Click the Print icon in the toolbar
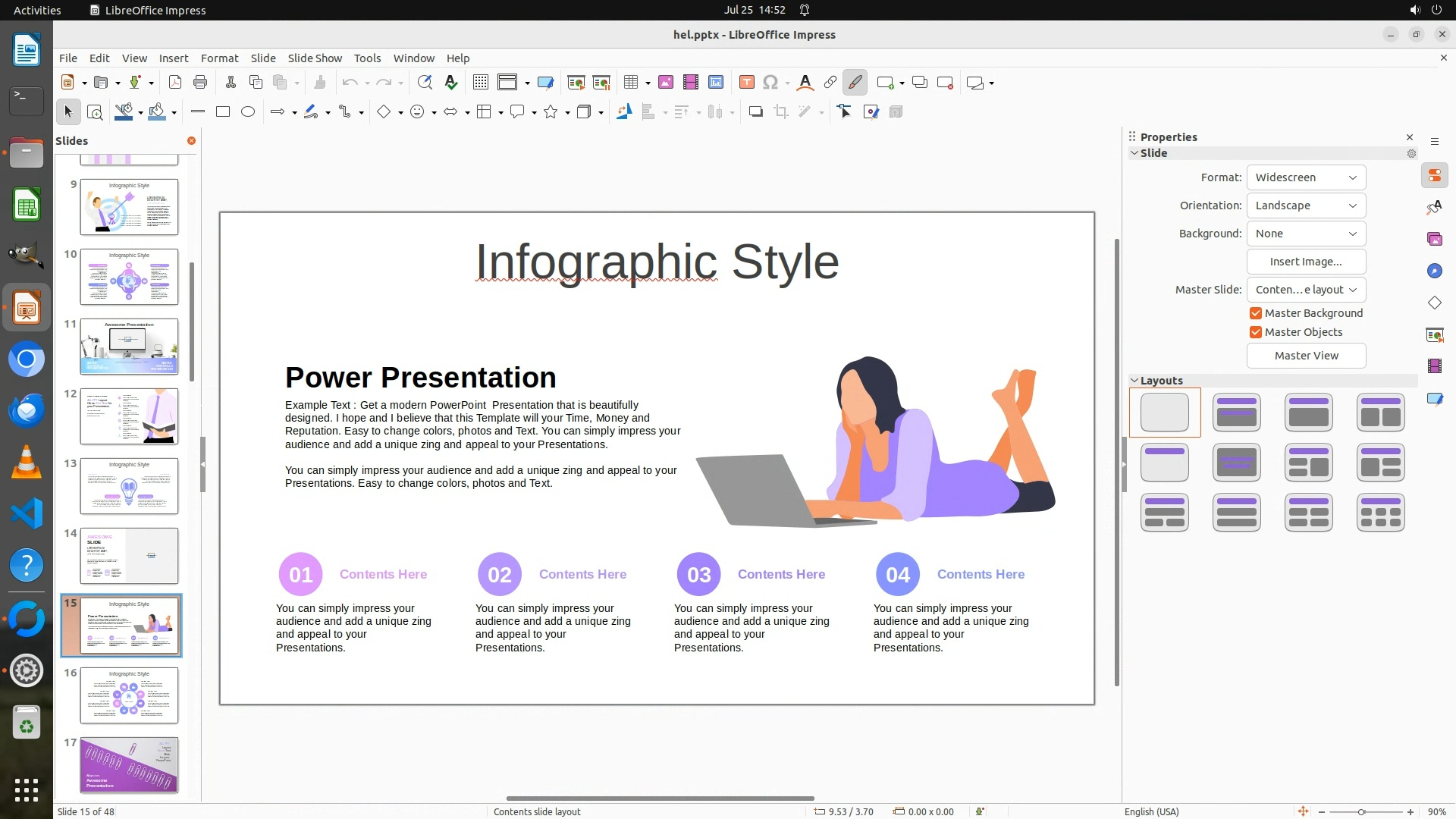This screenshot has height=819, width=1456. tap(200, 83)
